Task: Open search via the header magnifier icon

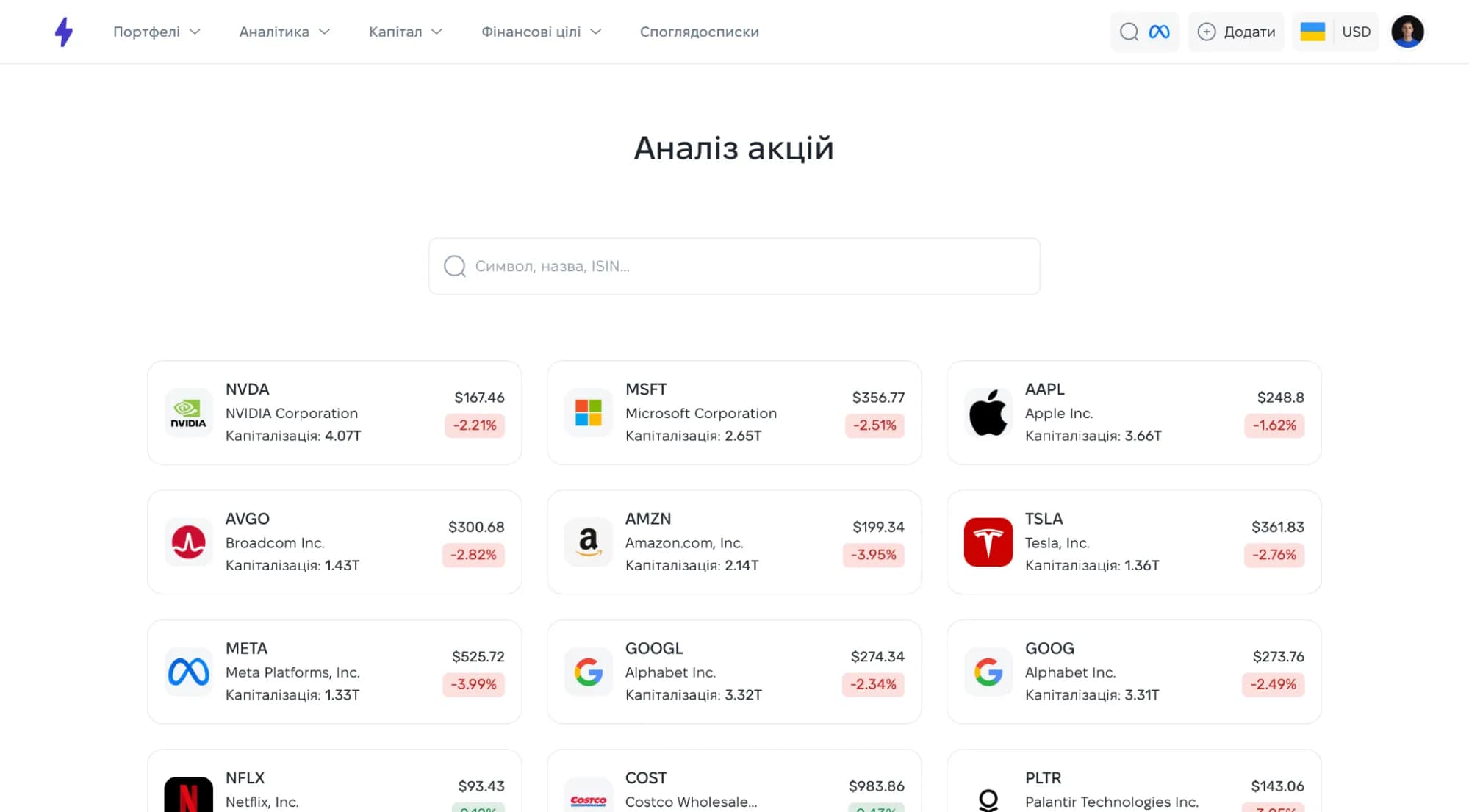Action: (1129, 32)
